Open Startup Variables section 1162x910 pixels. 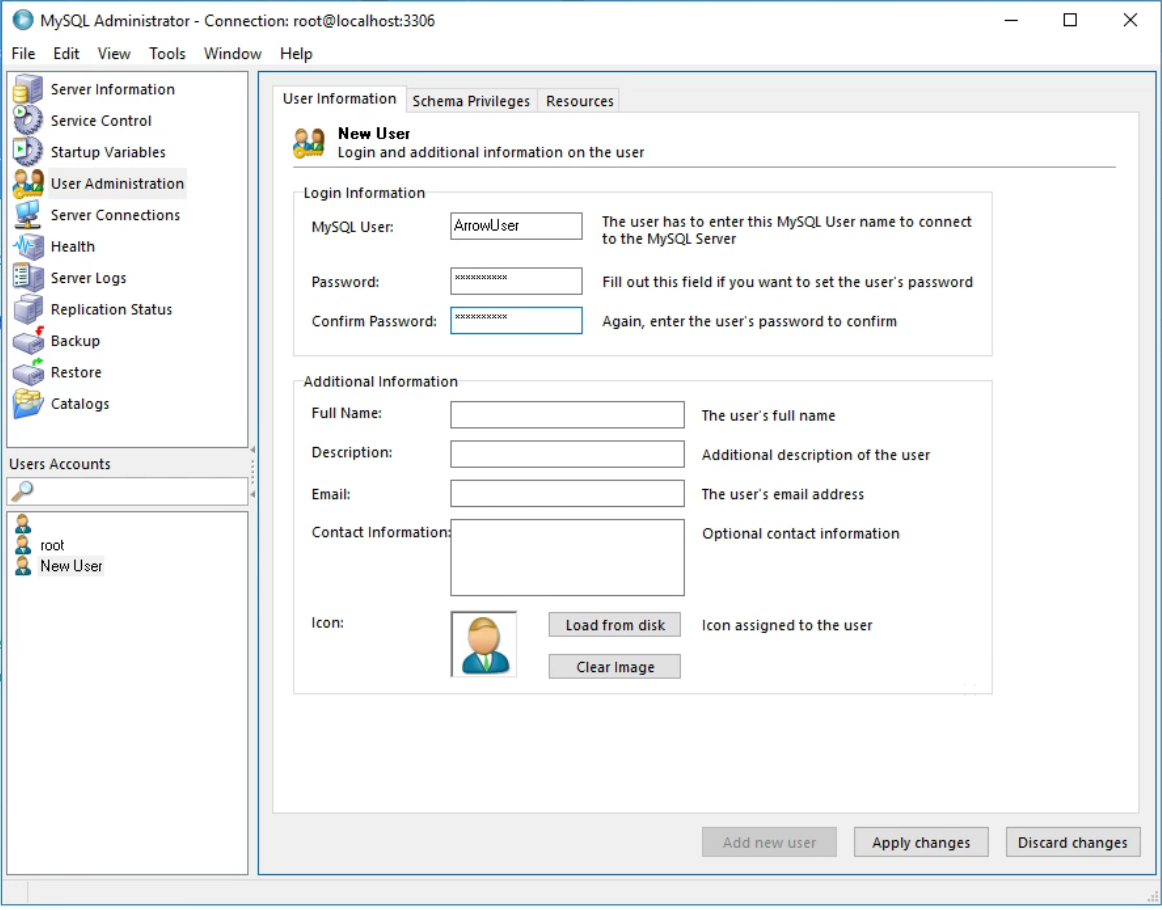[108, 152]
